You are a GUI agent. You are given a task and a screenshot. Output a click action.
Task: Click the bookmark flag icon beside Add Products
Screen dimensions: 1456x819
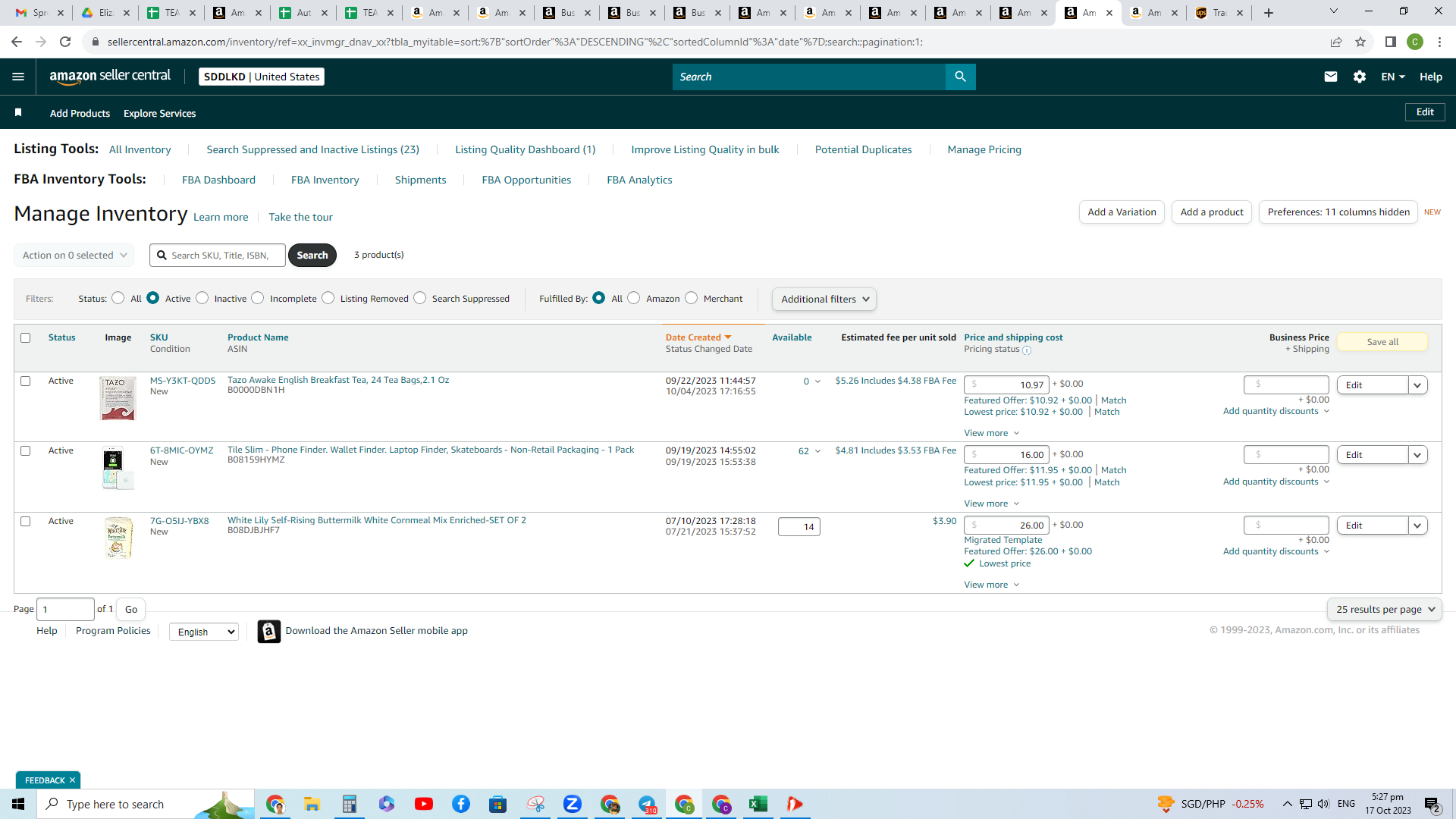pyautogui.click(x=18, y=113)
